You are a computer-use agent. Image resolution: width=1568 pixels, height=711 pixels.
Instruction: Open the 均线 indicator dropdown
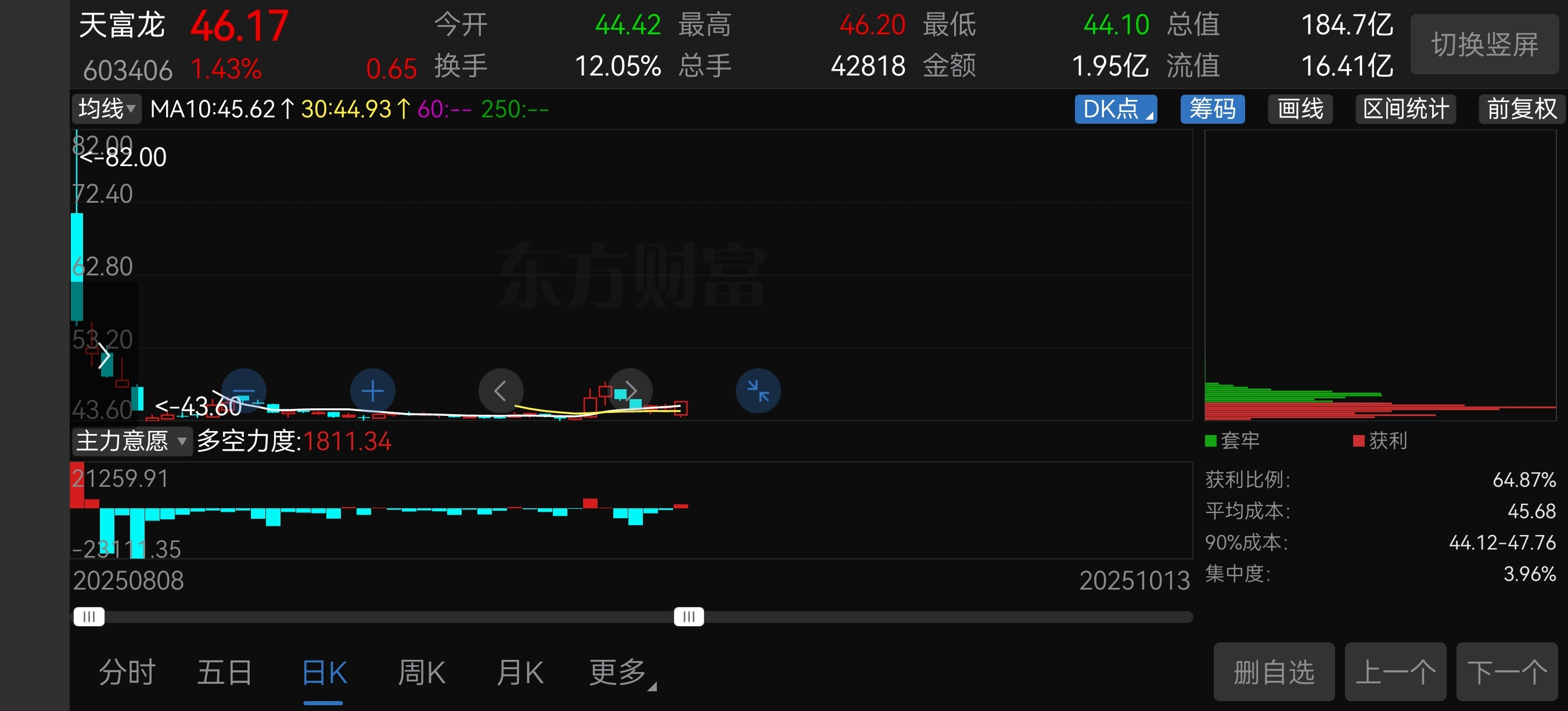click(x=106, y=110)
